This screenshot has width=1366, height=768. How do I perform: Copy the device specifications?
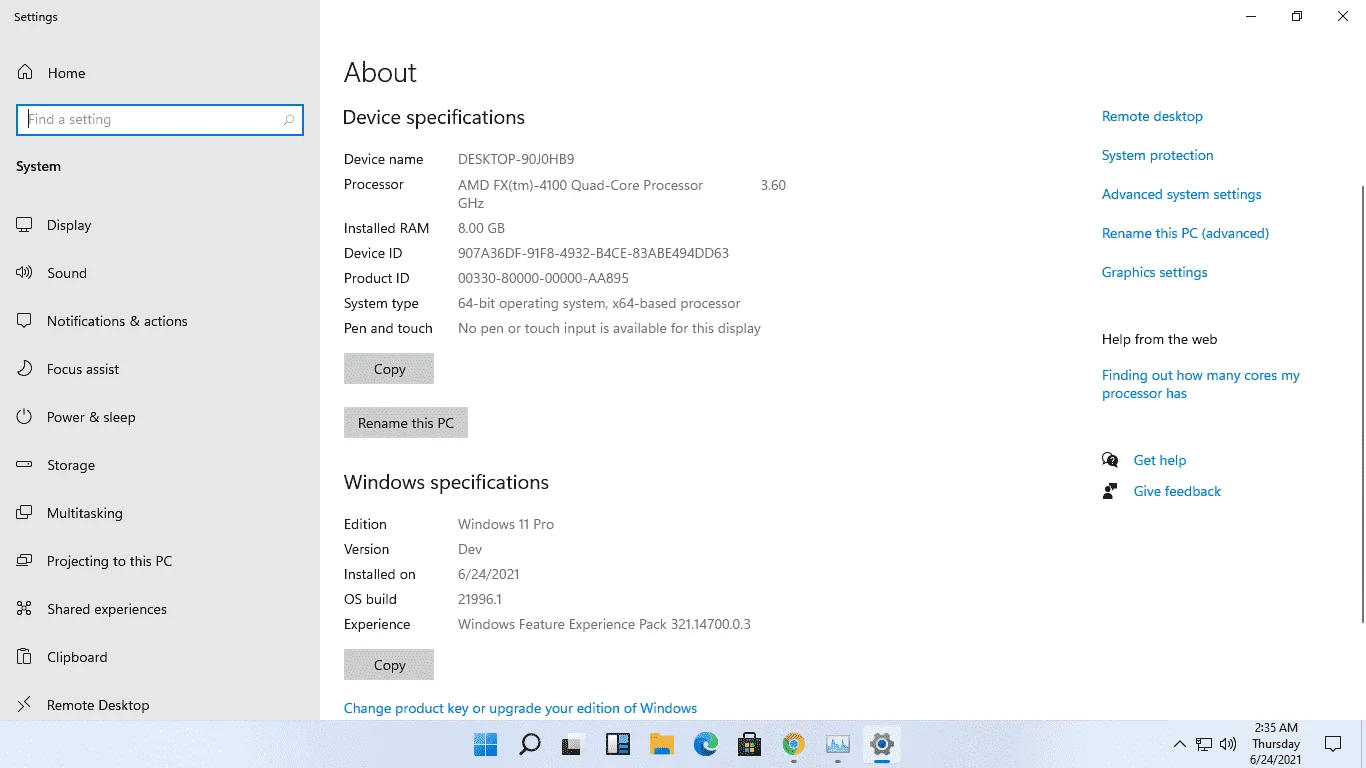[389, 369]
